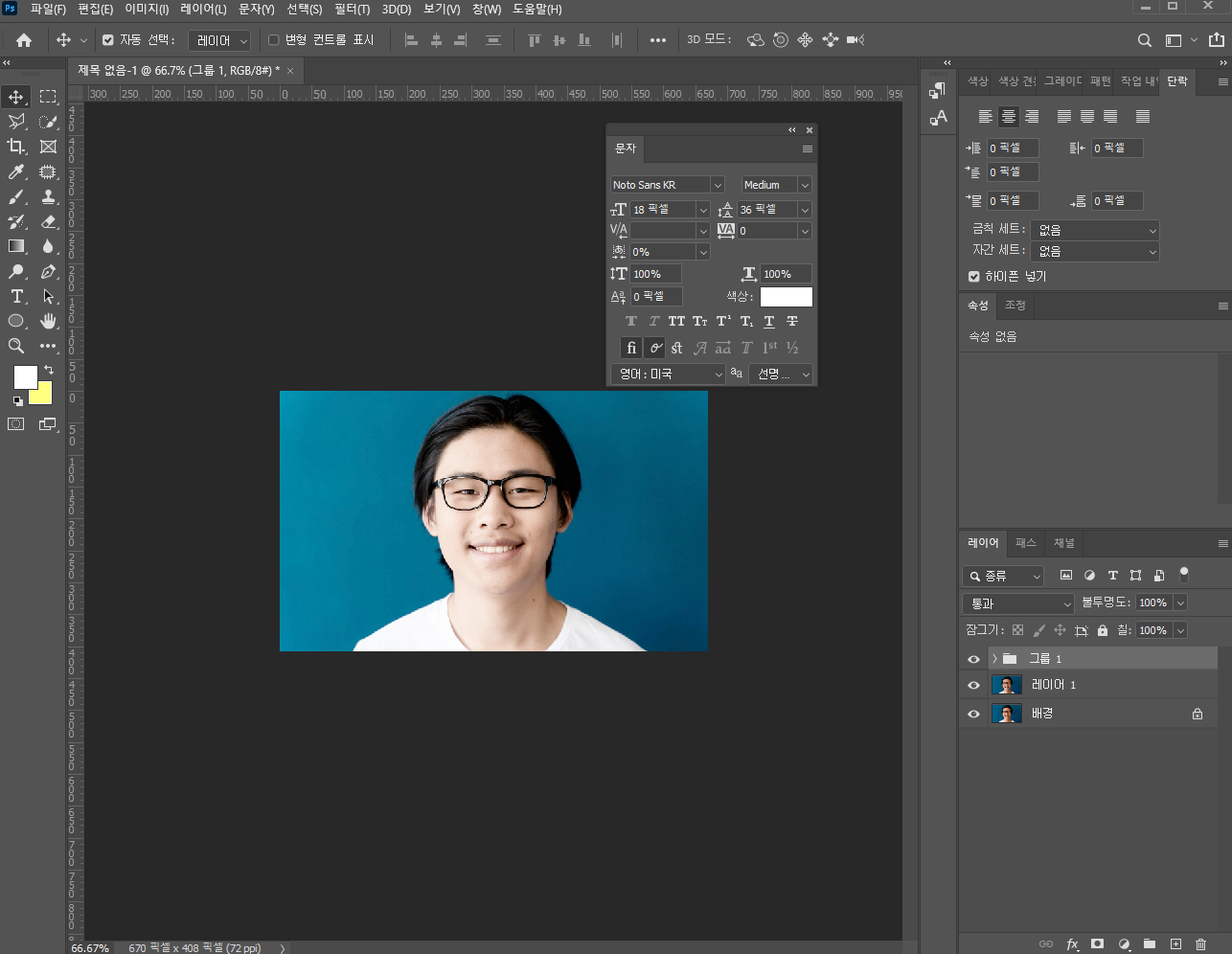This screenshot has width=1232, height=954.
Task: Hide the 레이어 1 layer
Action: [973, 685]
